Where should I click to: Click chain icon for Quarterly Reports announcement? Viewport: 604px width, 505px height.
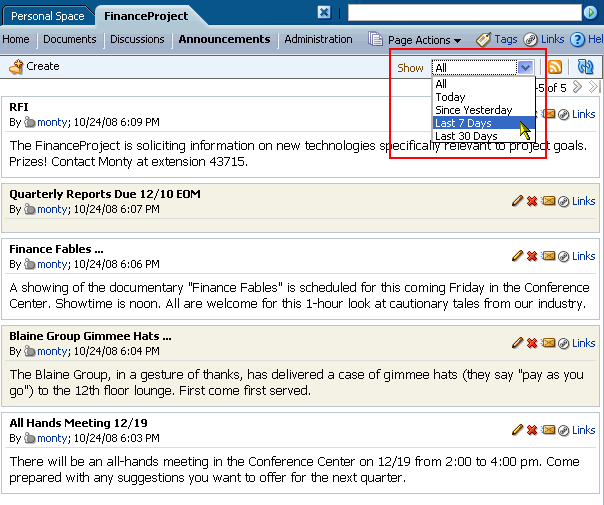(564, 201)
